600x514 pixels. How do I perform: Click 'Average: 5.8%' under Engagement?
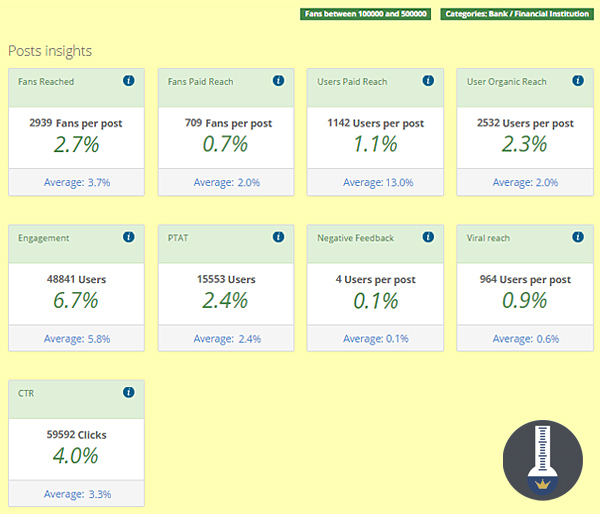[x=77, y=339]
